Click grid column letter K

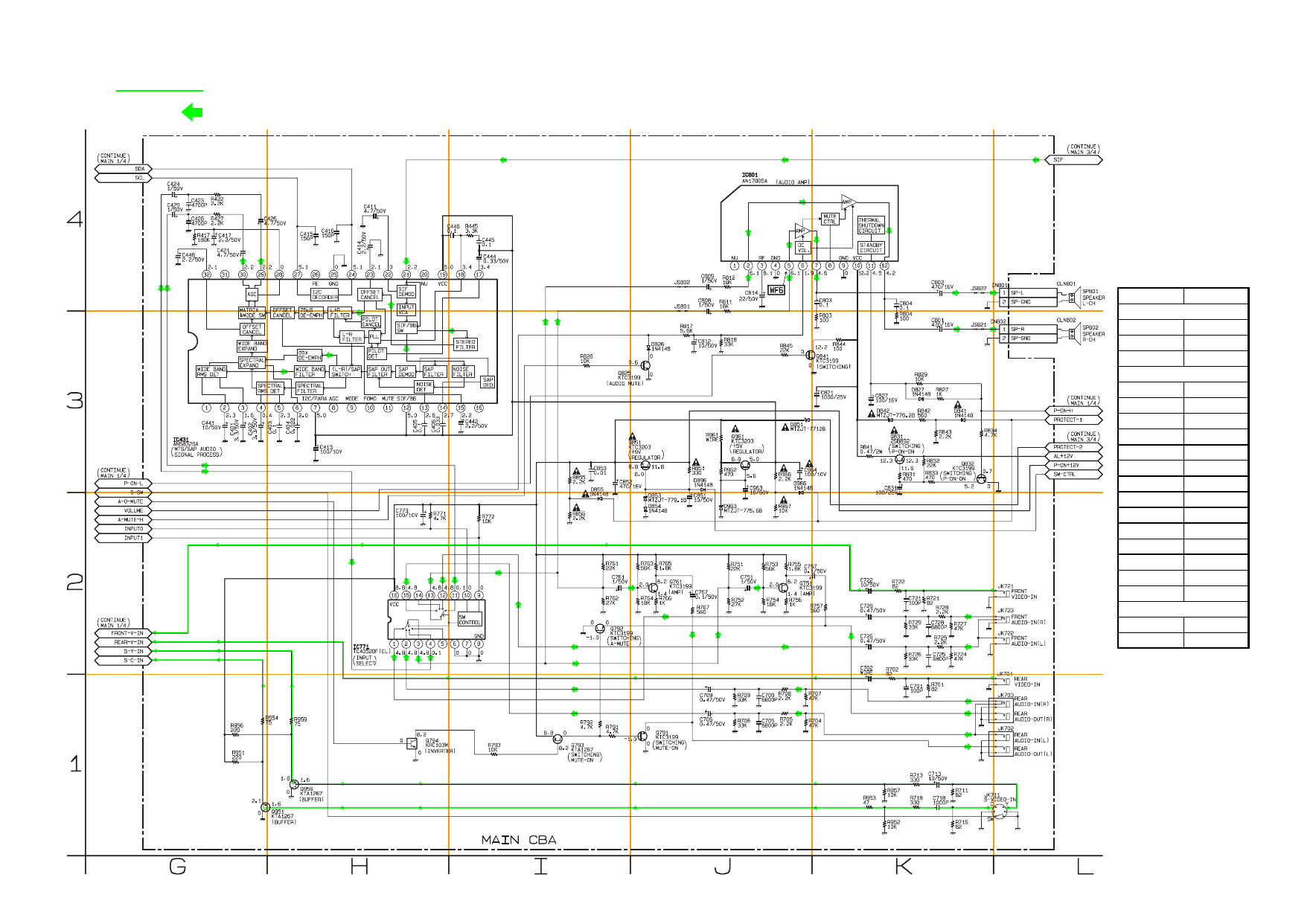903,866
